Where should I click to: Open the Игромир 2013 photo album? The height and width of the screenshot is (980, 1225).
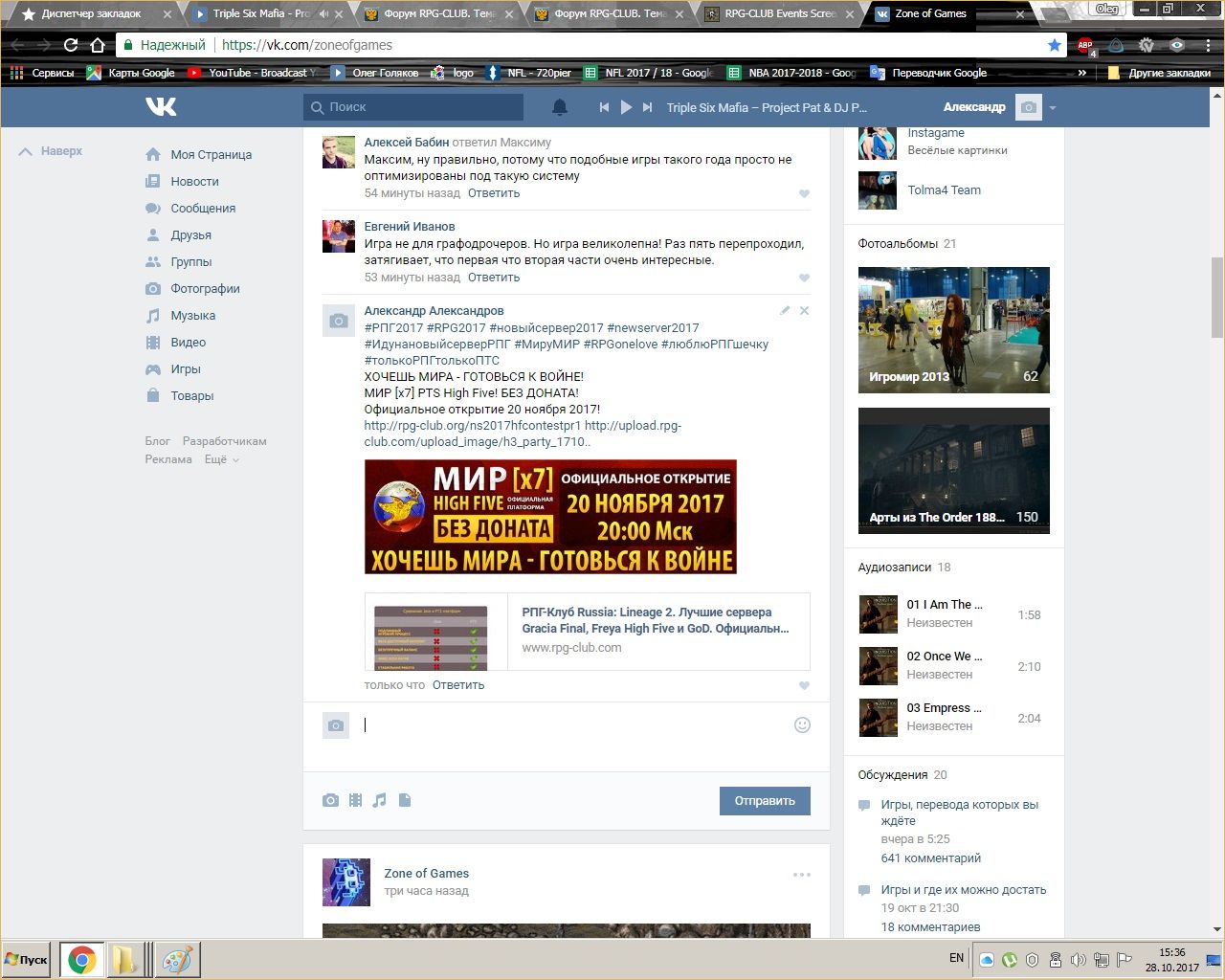click(x=953, y=330)
